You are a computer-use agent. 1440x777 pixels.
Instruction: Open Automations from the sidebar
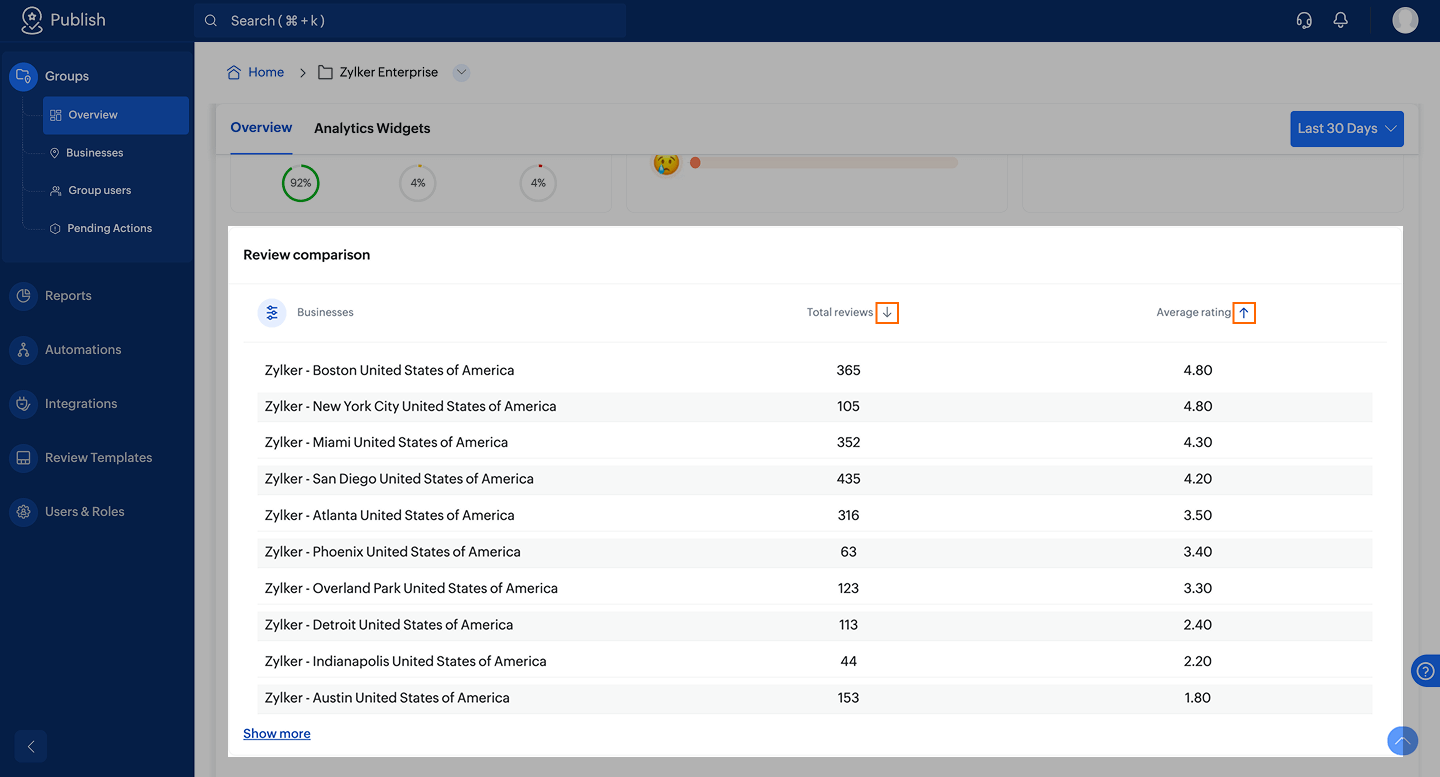83,350
